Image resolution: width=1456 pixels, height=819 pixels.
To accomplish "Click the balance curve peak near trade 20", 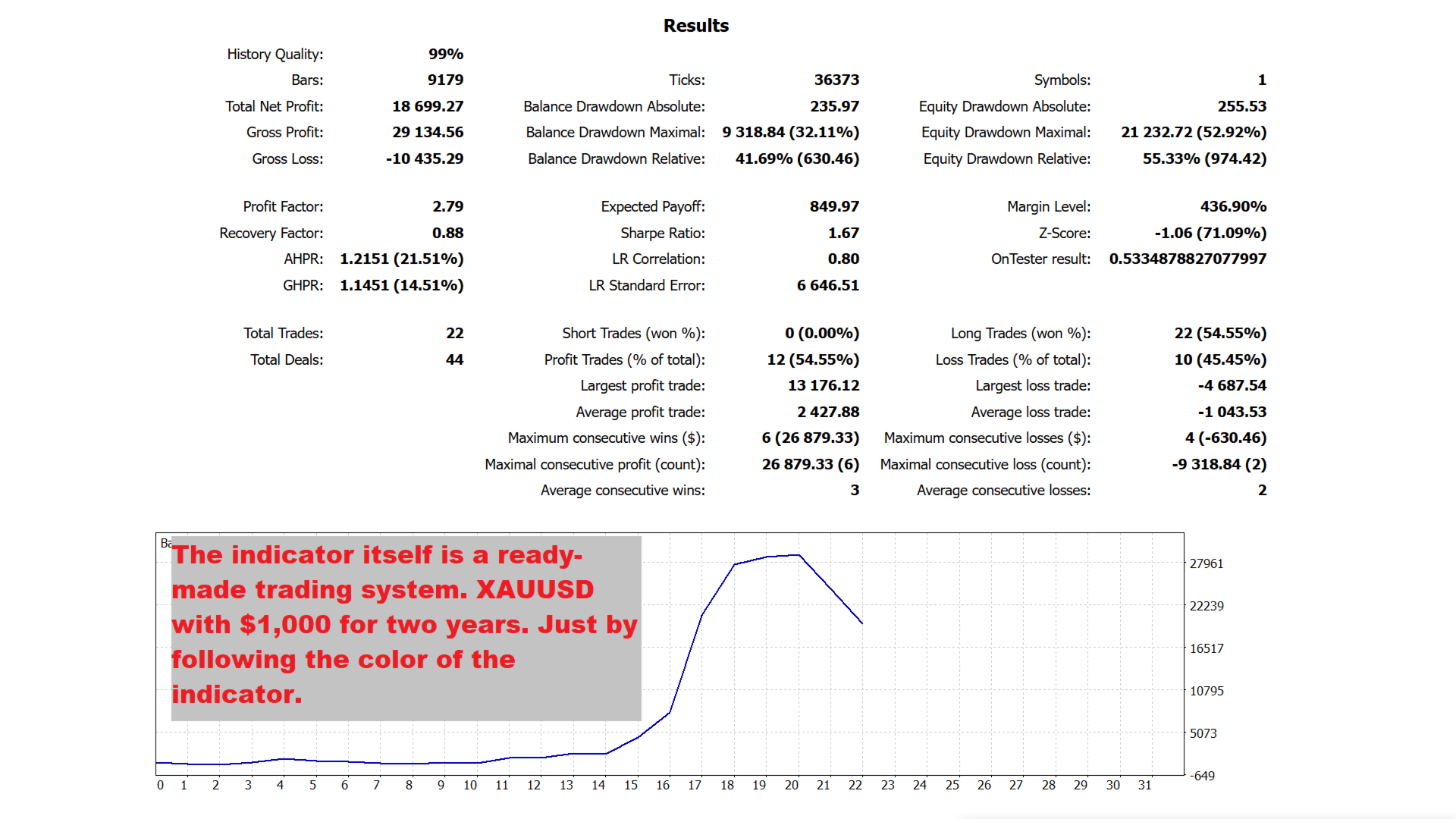I will click(x=799, y=555).
